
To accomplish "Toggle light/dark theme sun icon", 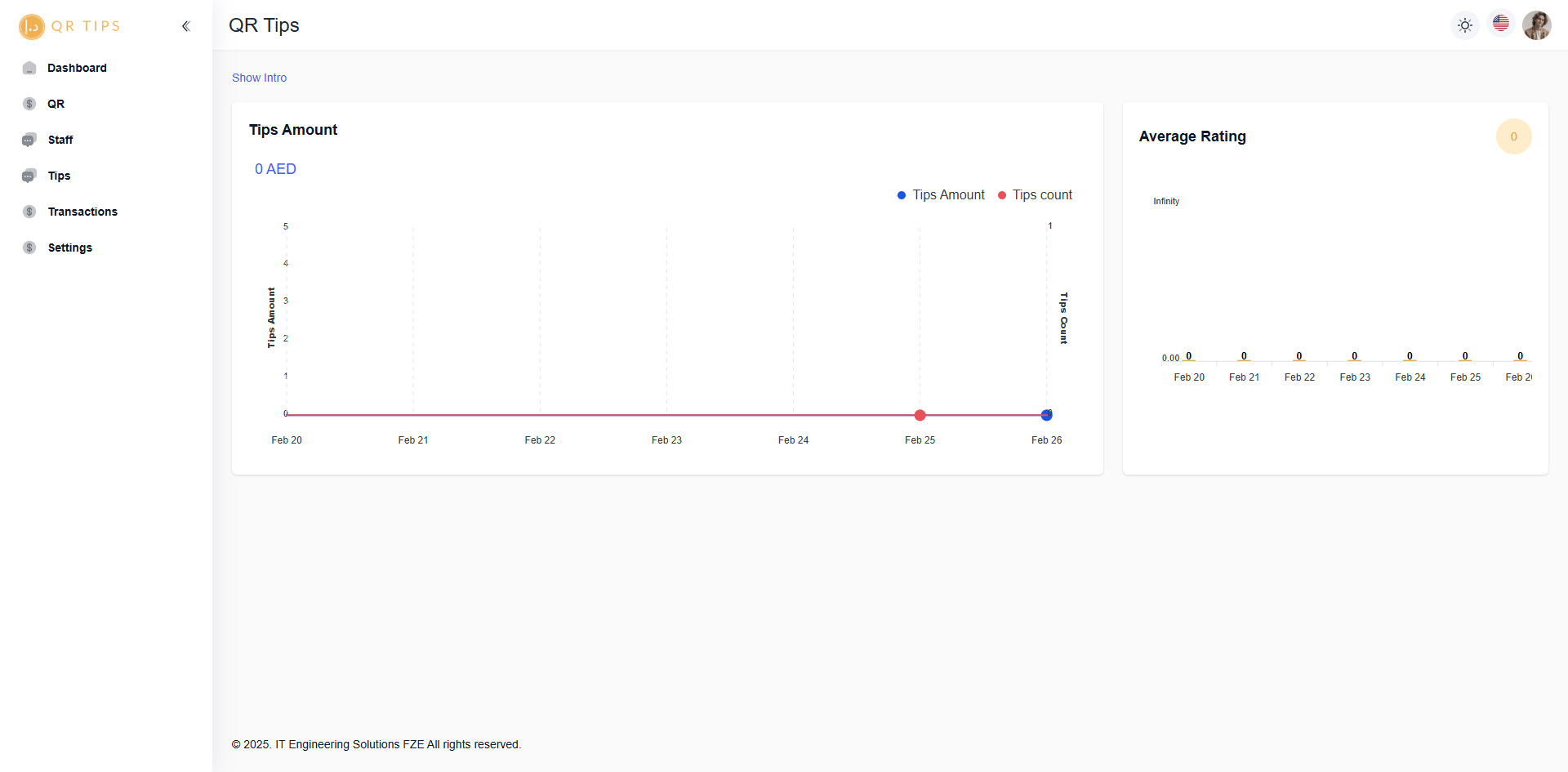I will (1465, 25).
